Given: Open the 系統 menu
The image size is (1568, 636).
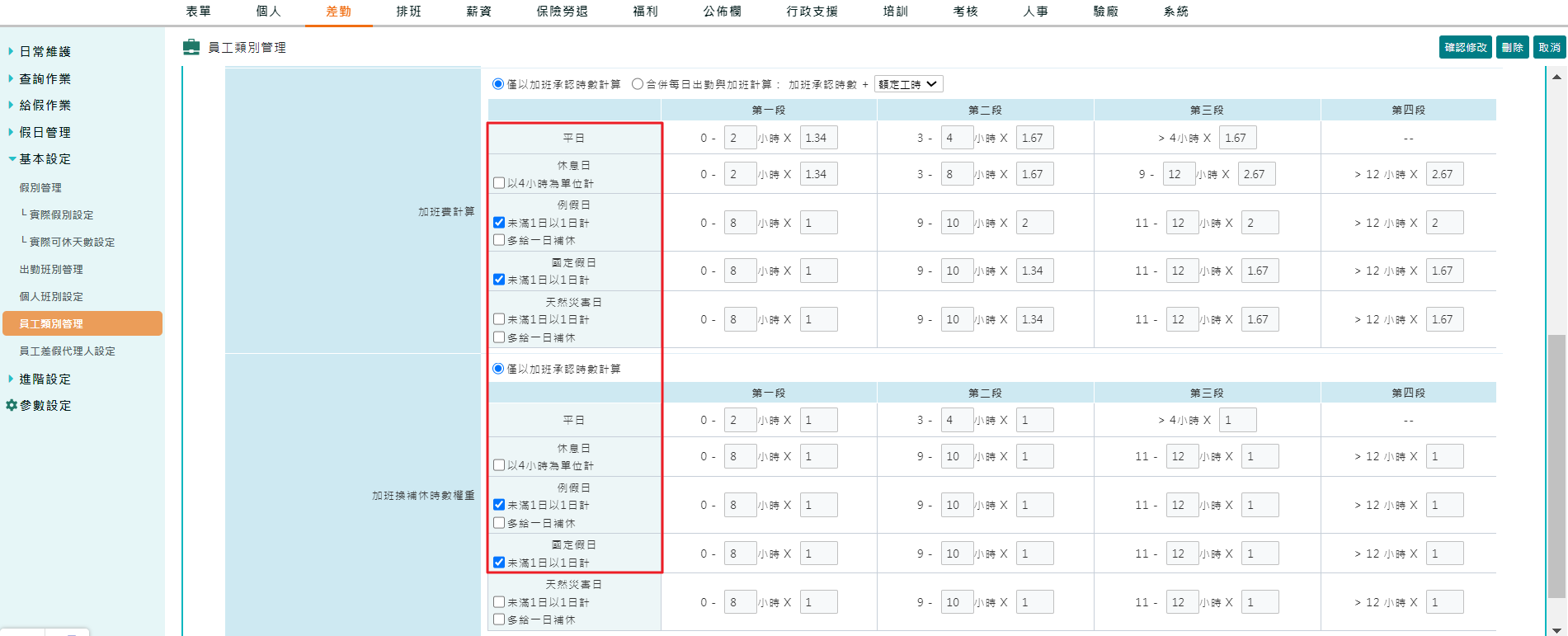Looking at the screenshot, I should (1175, 12).
